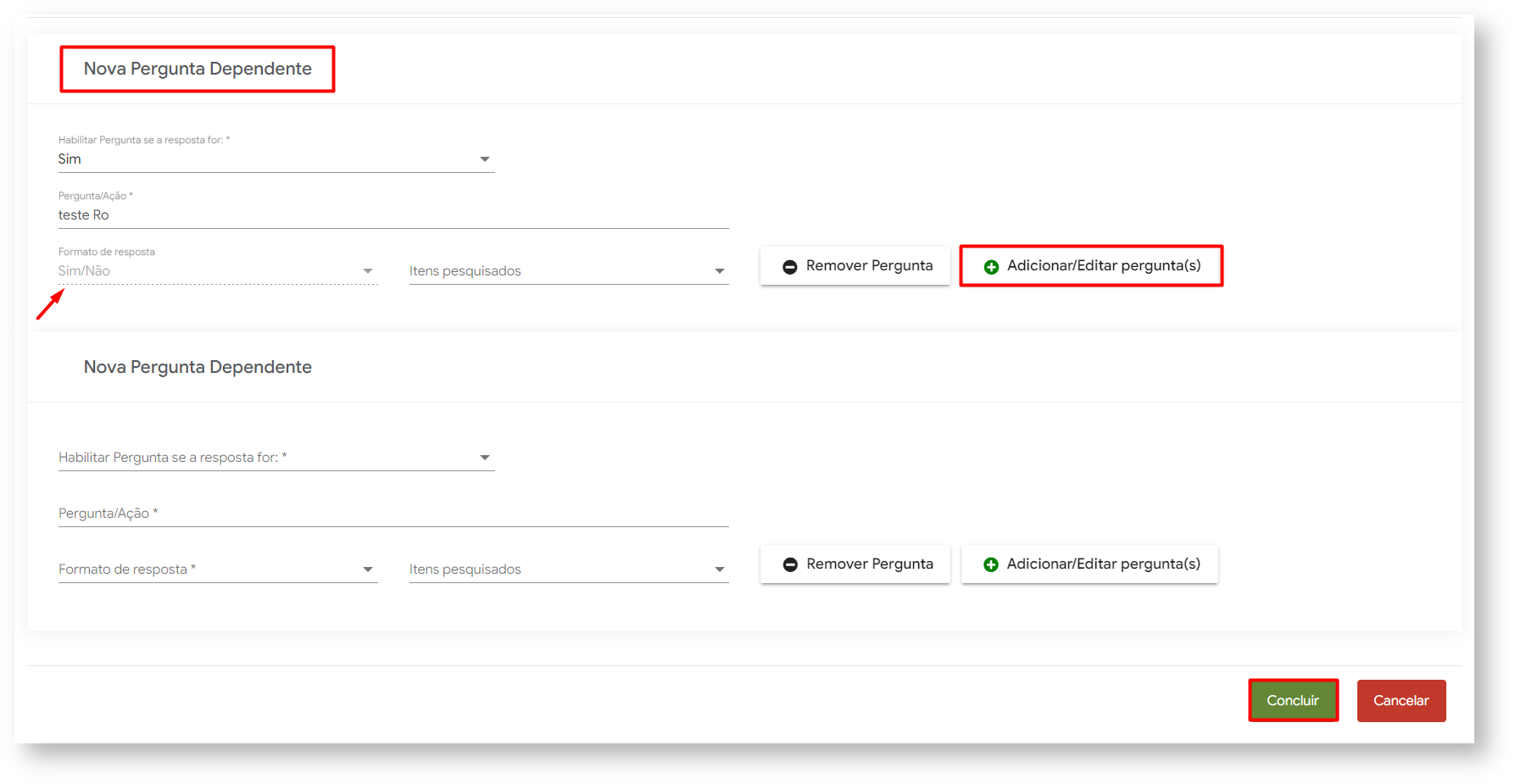Click Remover Pergunta in the empty question block
1515x784 pixels.
click(x=855, y=564)
